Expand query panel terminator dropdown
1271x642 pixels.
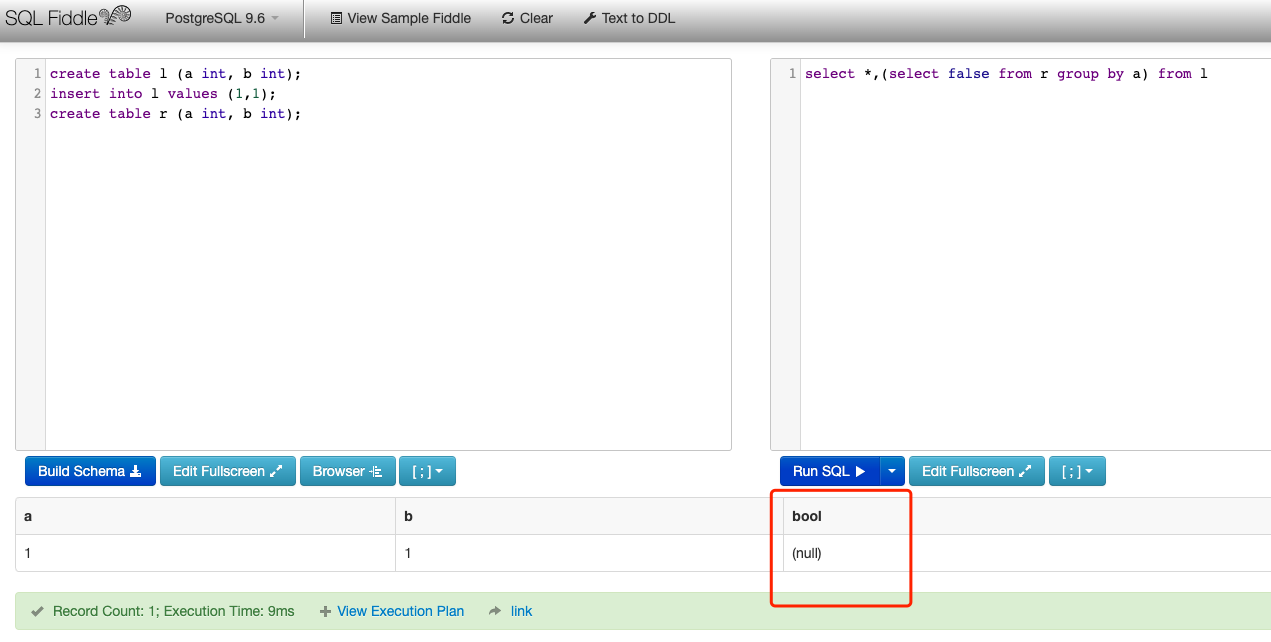click(x=1077, y=471)
